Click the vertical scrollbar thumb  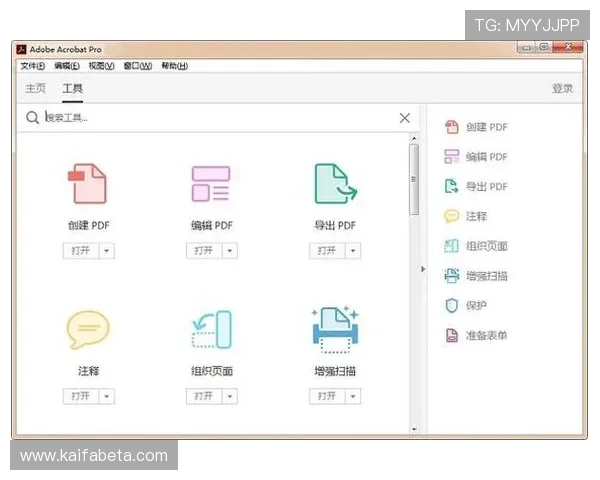point(414,180)
